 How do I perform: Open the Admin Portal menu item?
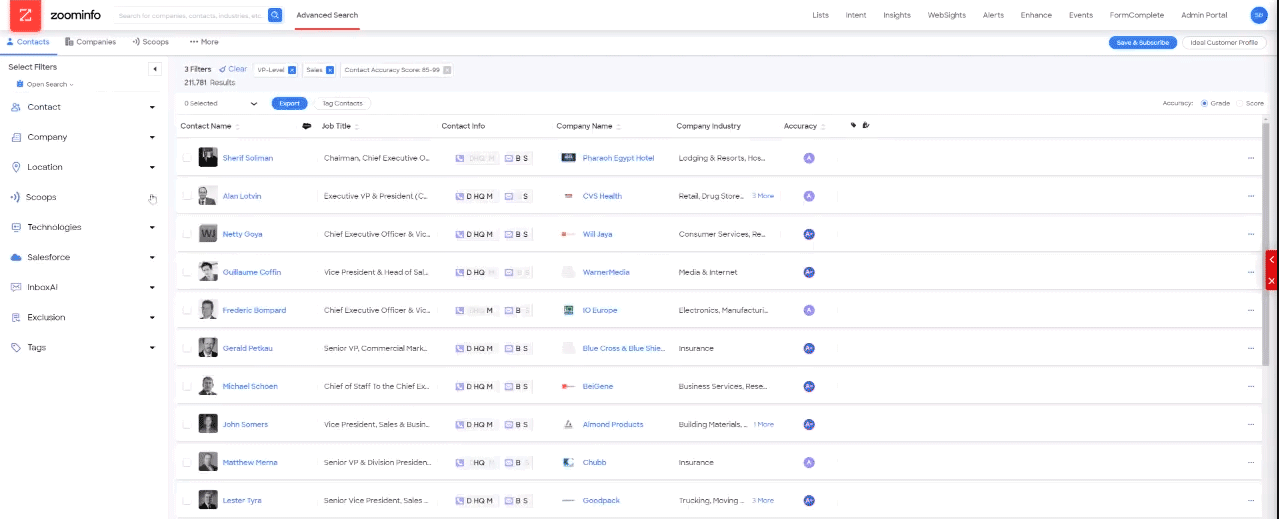coord(1203,15)
